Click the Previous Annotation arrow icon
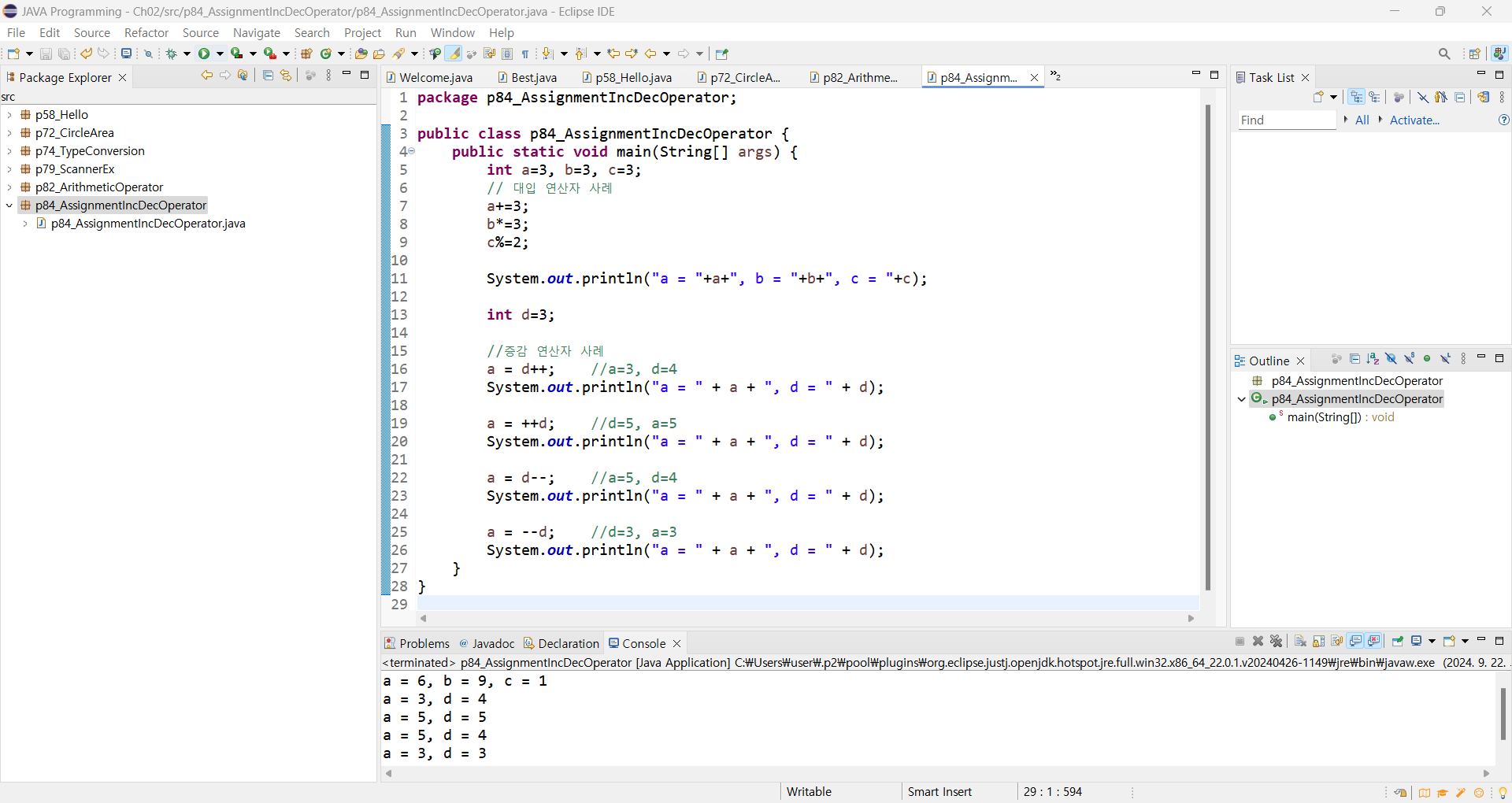 (581, 54)
